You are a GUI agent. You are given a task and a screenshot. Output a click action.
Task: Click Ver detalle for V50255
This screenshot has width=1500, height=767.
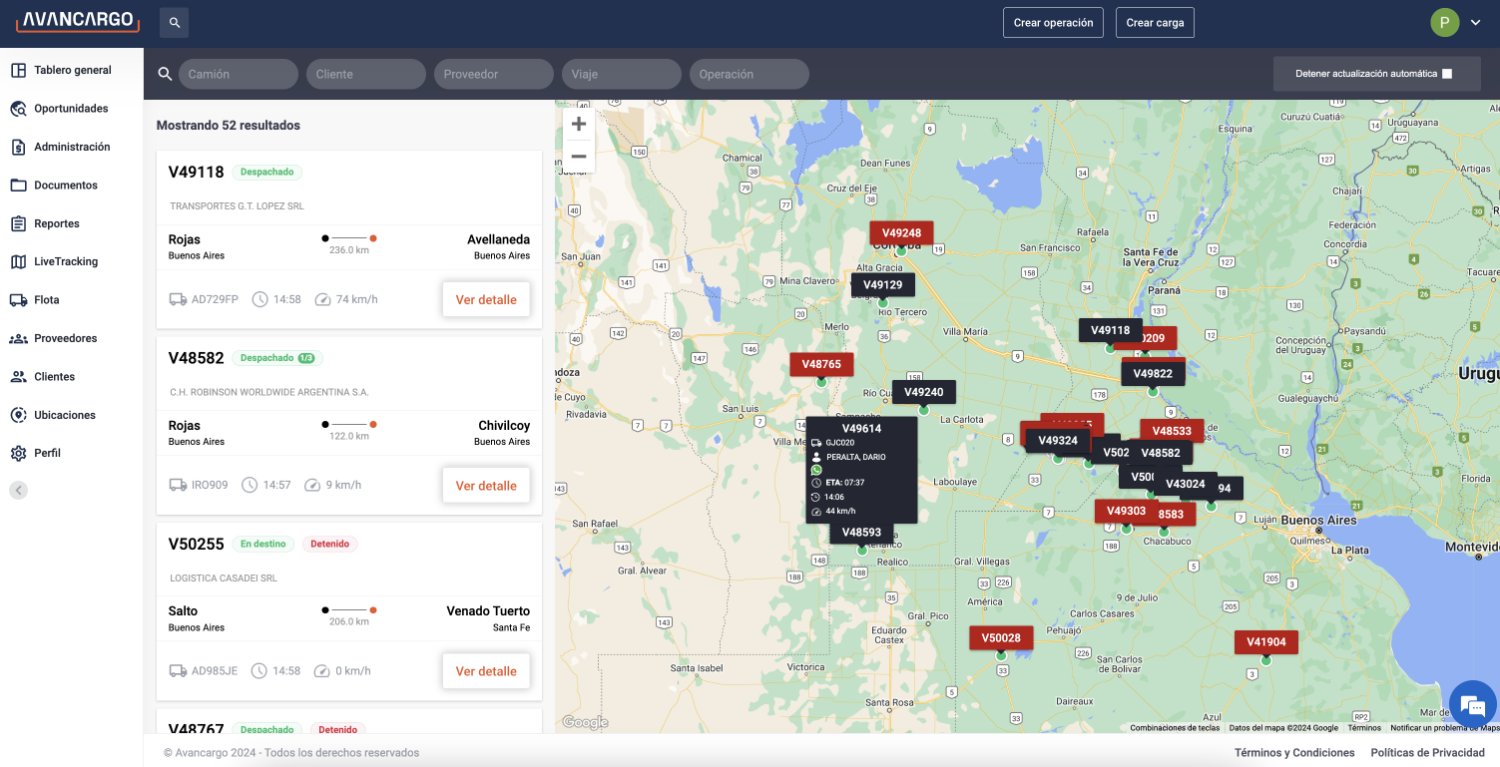(486, 671)
